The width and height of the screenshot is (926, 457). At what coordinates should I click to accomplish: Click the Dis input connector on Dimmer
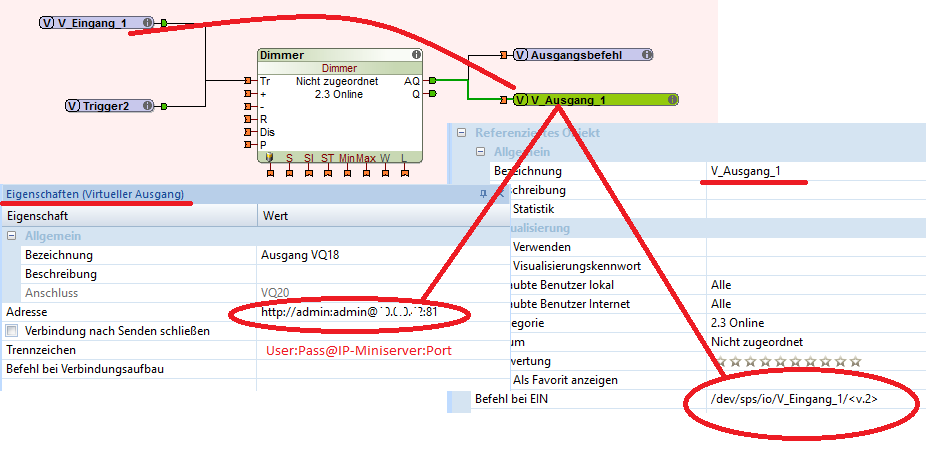(248, 132)
